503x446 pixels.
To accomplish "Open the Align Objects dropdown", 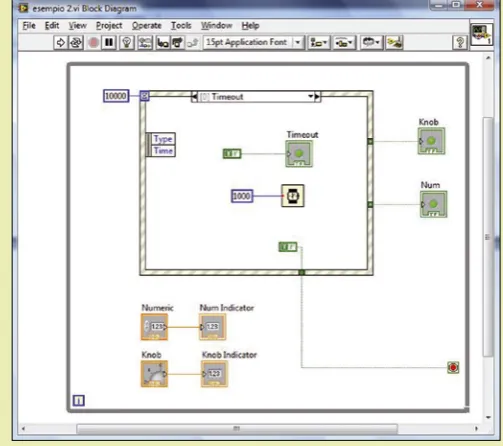I will click(319, 43).
